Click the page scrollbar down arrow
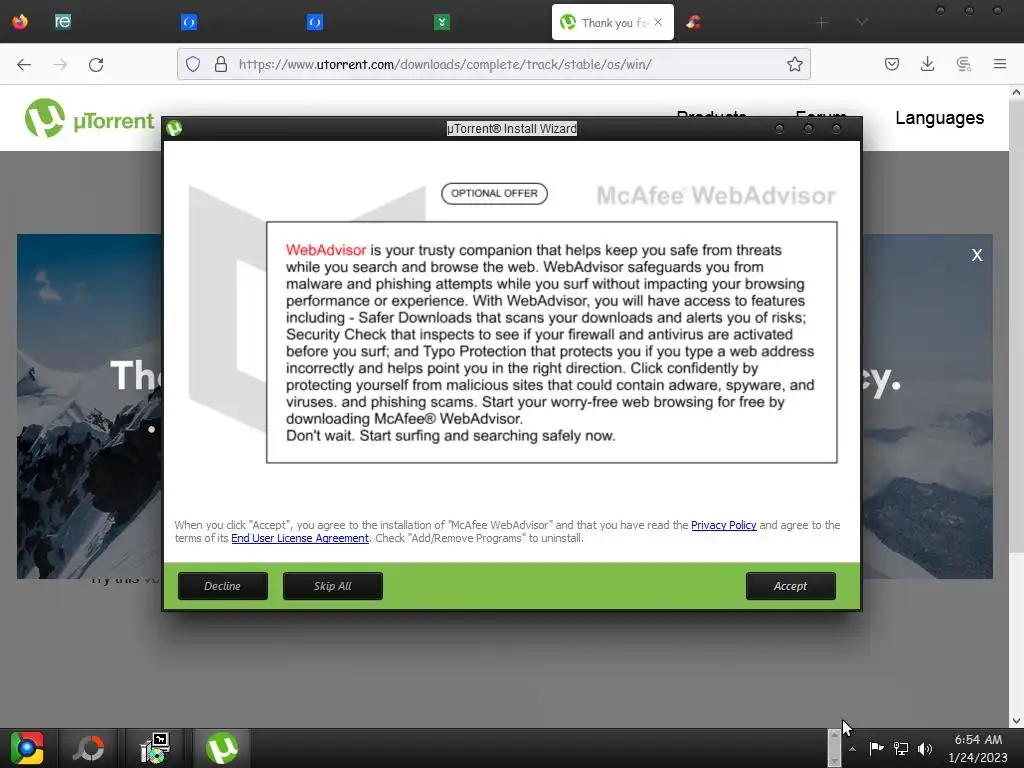Viewport: 1024px width, 768px height. click(x=1016, y=721)
